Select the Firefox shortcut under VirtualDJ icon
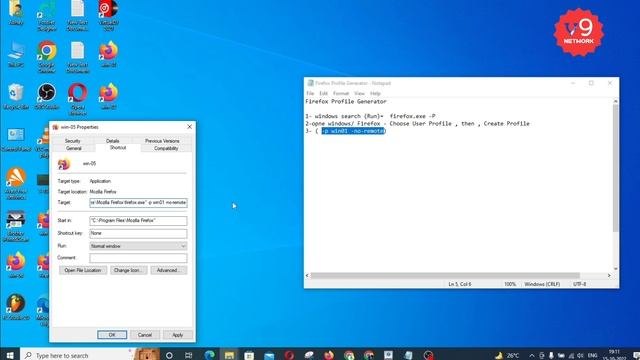Viewport: 640px width, 360px height. point(108,54)
